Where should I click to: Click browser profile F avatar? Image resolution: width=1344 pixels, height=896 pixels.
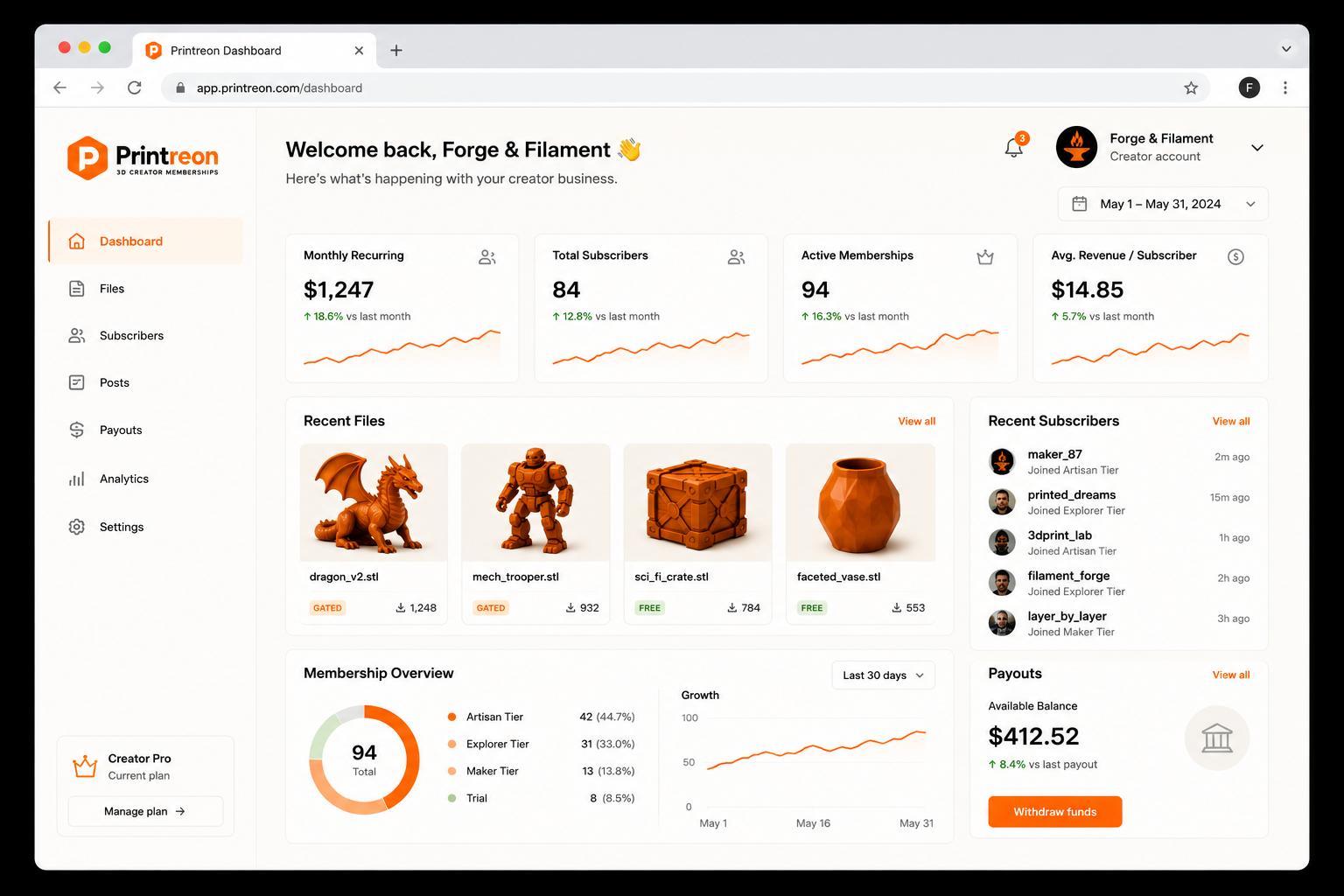point(1249,87)
